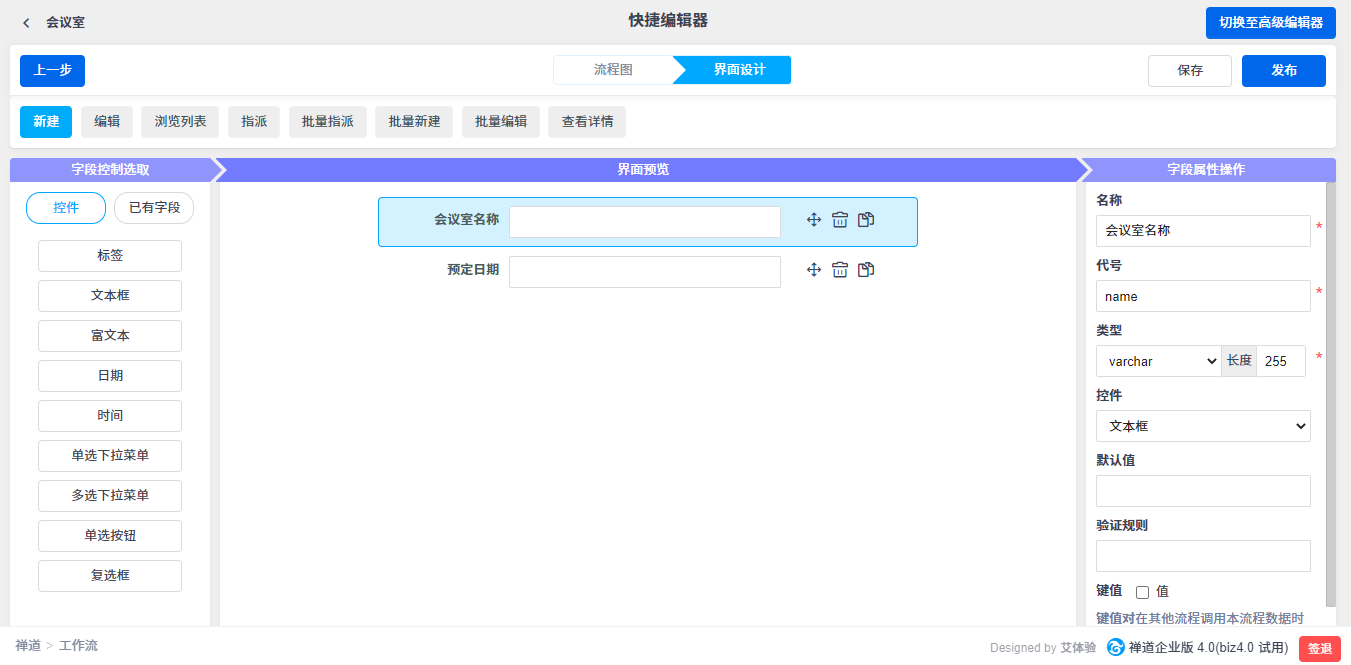Go back using the arrow beside 会议室

coord(26,22)
